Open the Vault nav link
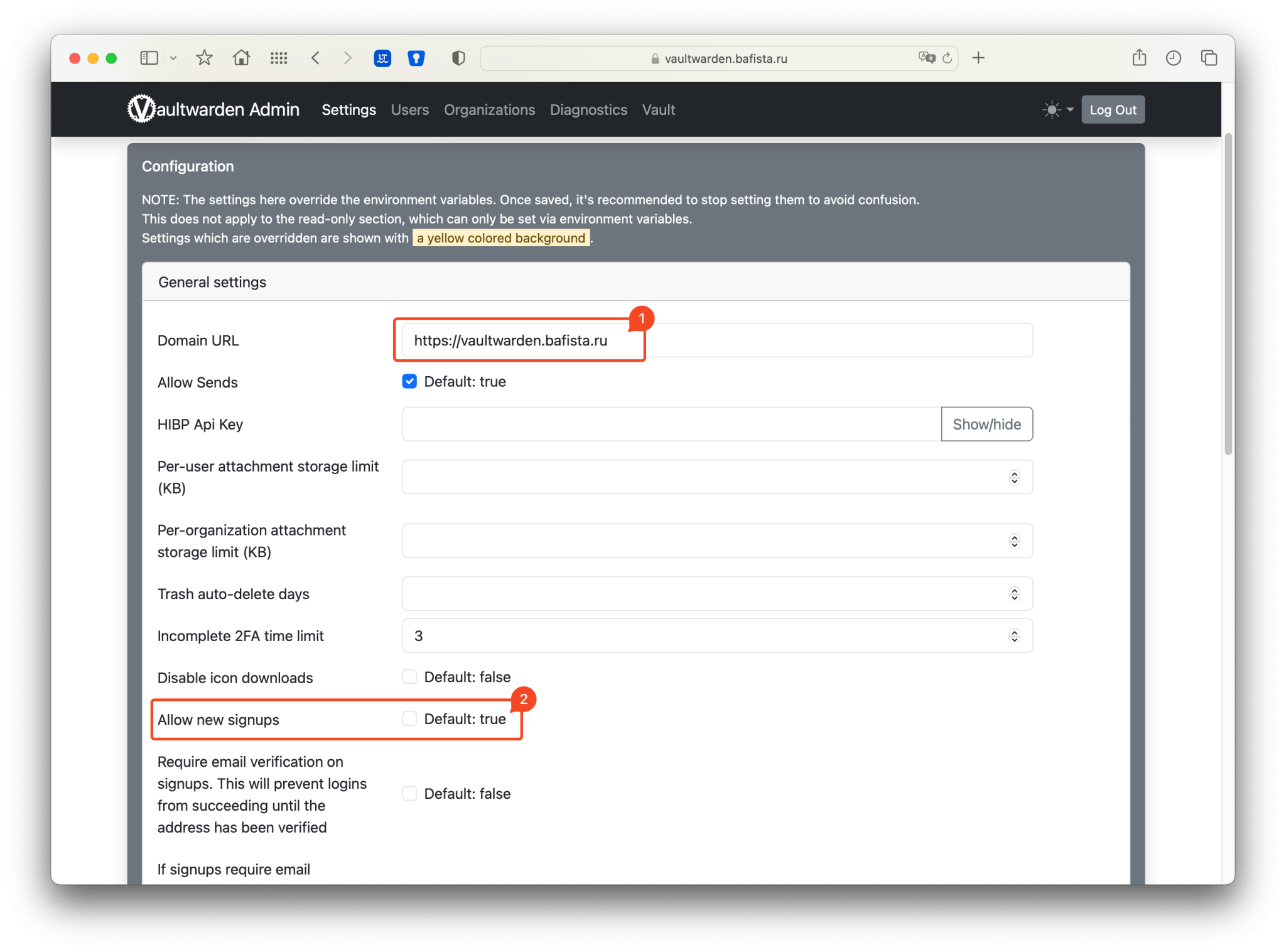This screenshot has height=952, width=1286. pyautogui.click(x=658, y=110)
